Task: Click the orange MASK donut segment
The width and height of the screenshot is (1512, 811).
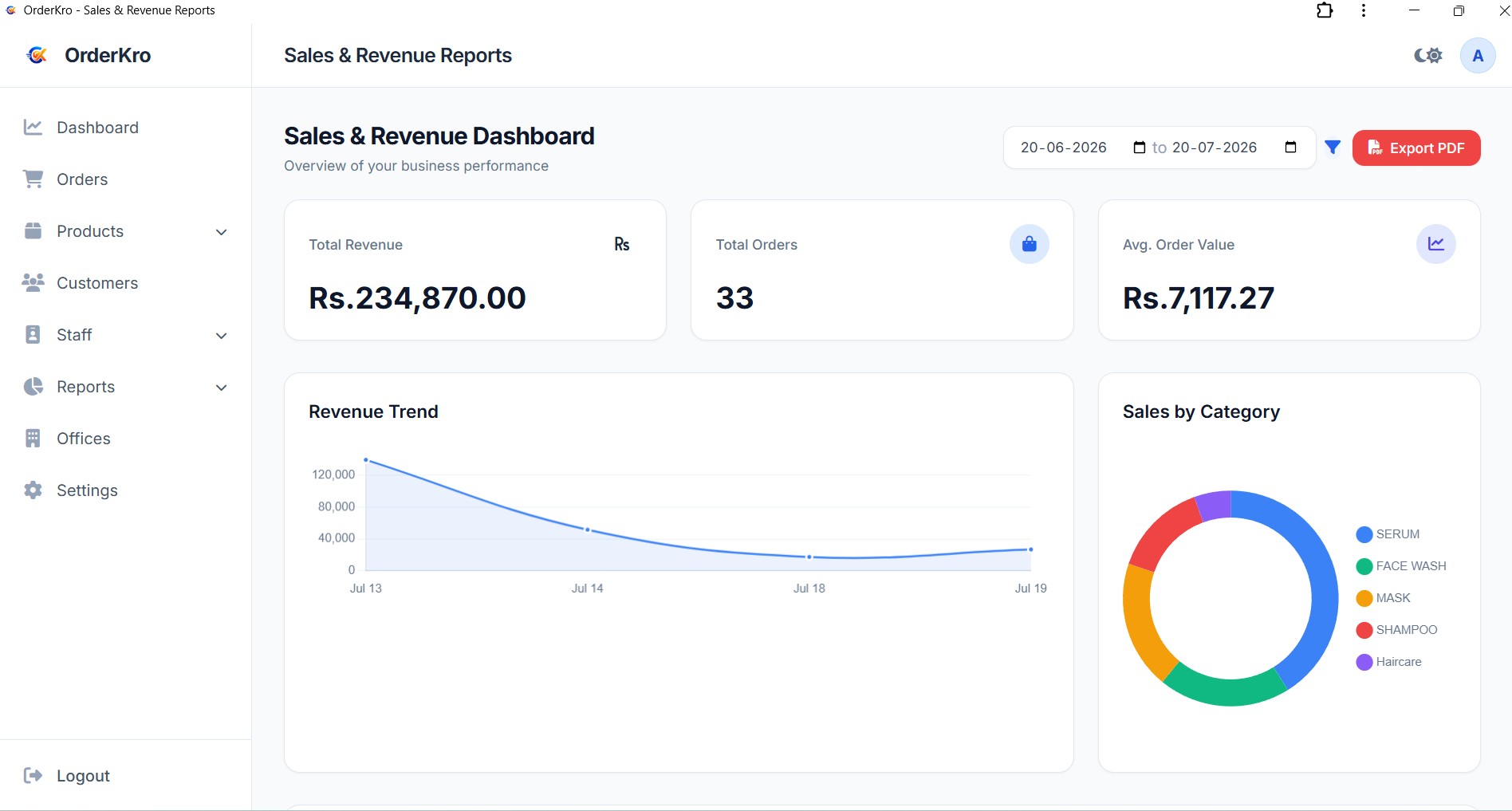Action: click(1139, 626)
